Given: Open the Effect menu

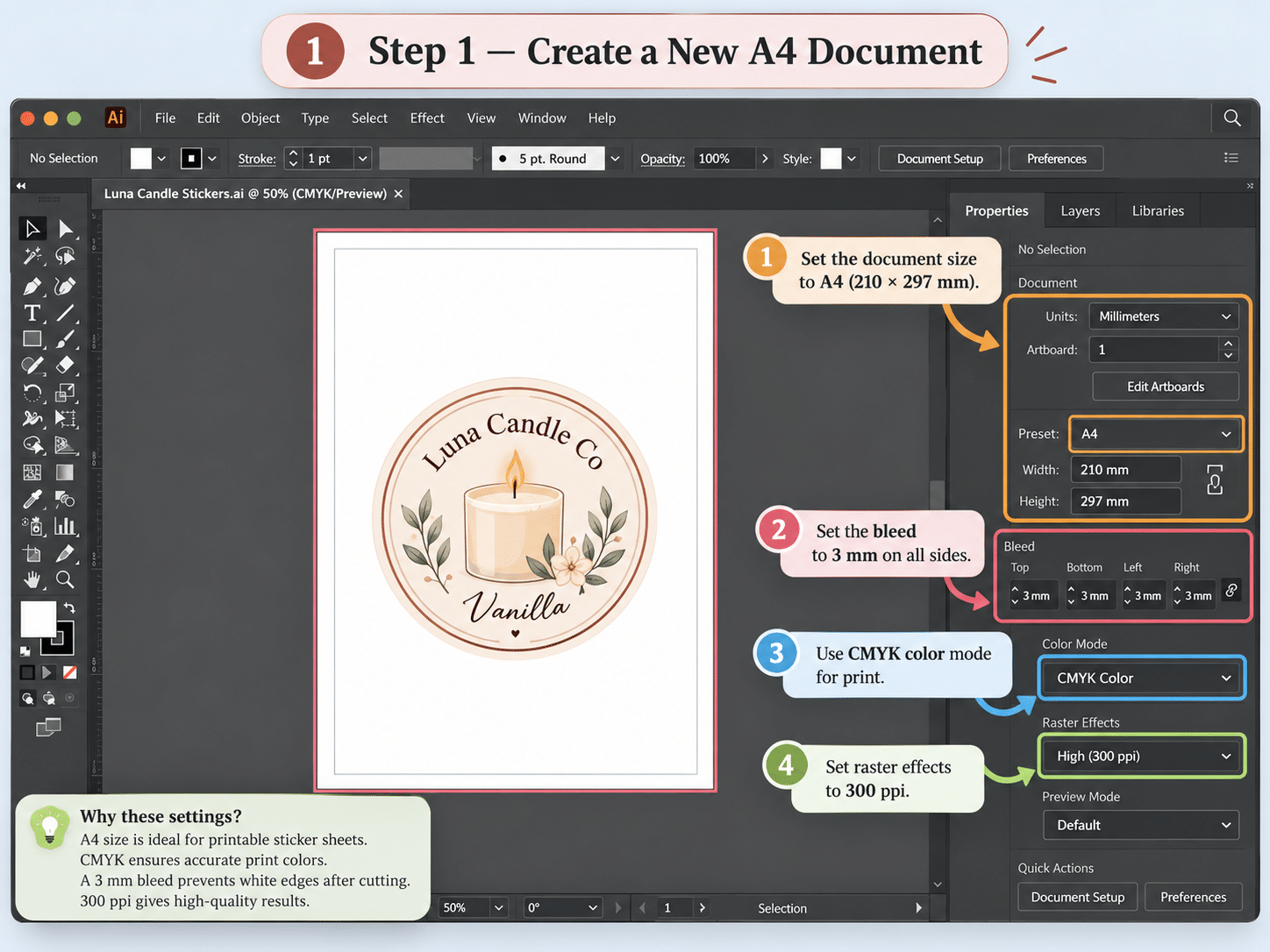Looking at the screenshot, I should pos(427,117).
